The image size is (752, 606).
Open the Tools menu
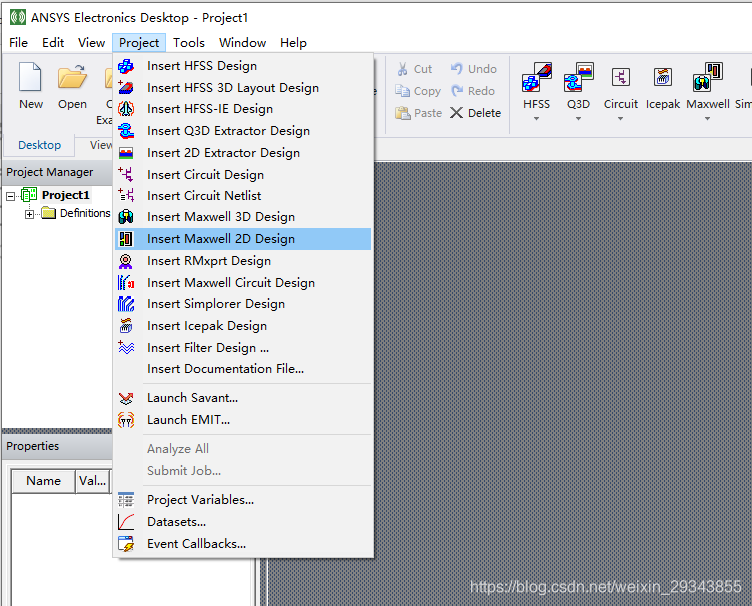188,43
